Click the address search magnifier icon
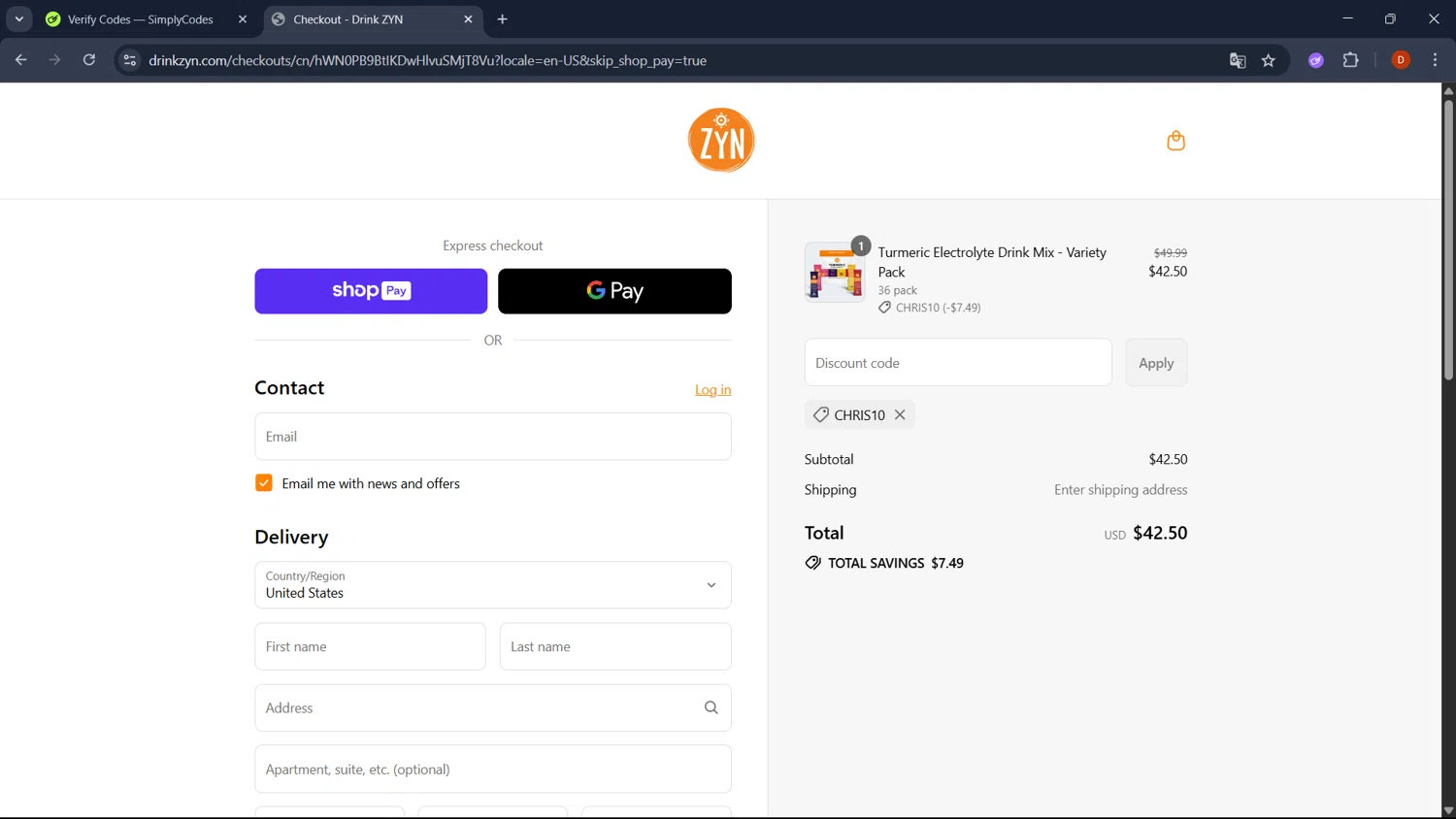Viewport: 1456px width, 819px height. (711, 707)
